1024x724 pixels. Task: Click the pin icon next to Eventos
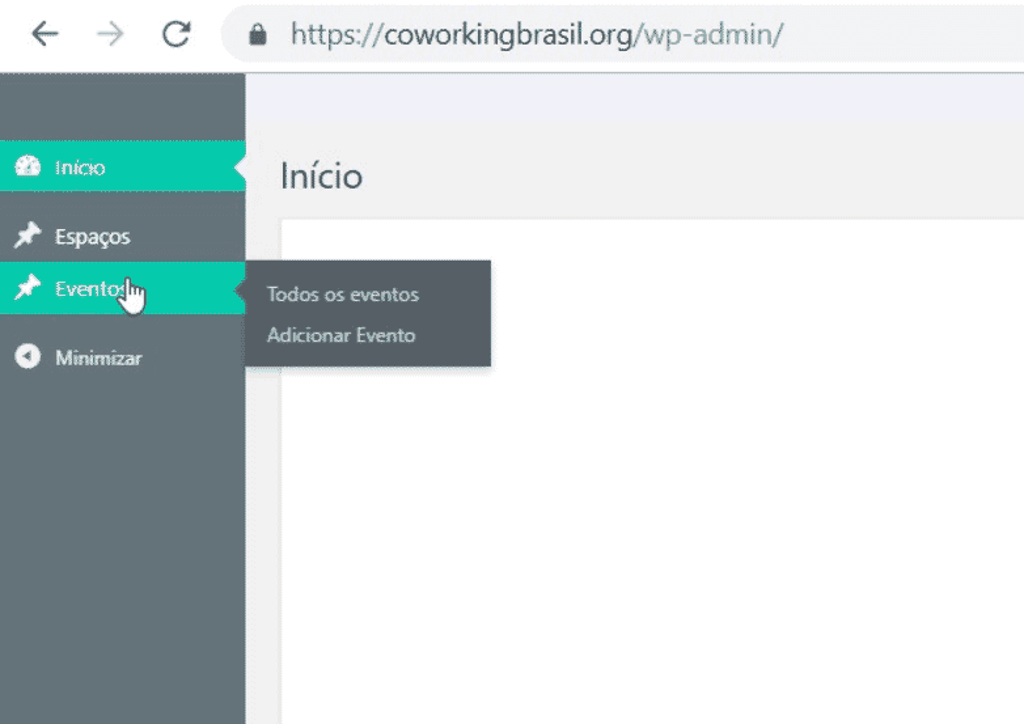click(27, 287)
